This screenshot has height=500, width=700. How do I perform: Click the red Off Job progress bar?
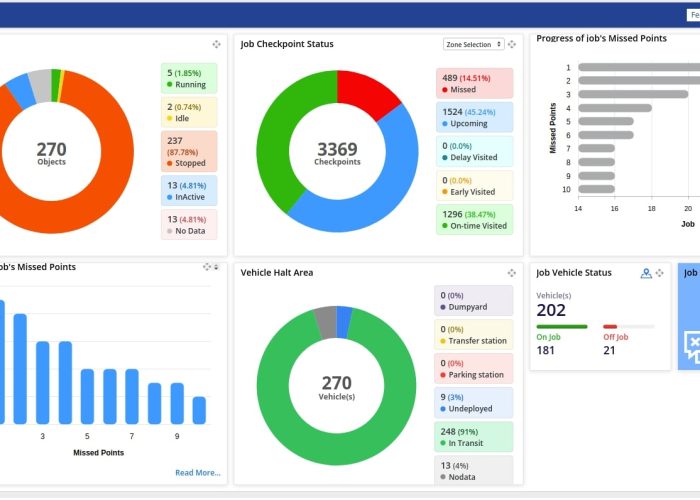click(x=609, y=326)
